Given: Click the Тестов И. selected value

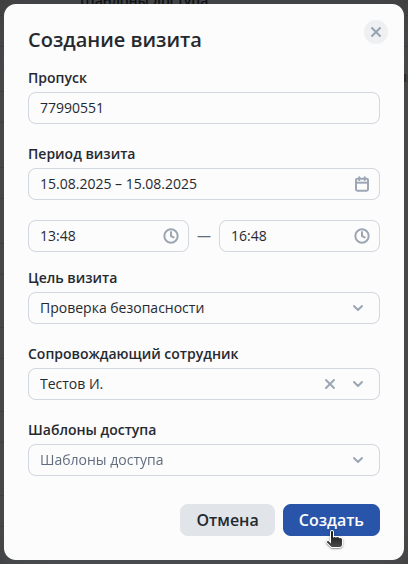Looking at the screenshot, I should pyautogui.click(x=72, y=384).
